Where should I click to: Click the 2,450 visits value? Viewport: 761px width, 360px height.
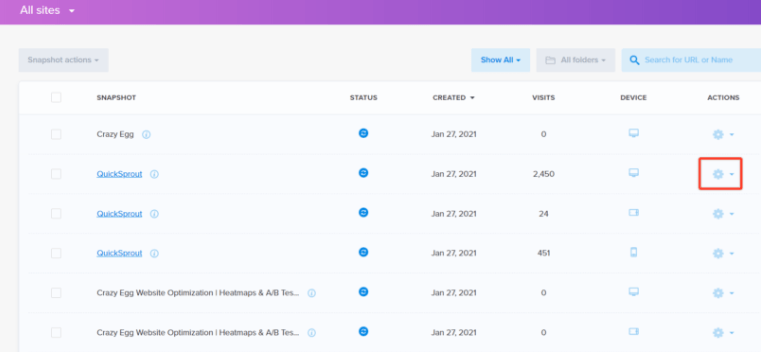[x=544, y=174]
